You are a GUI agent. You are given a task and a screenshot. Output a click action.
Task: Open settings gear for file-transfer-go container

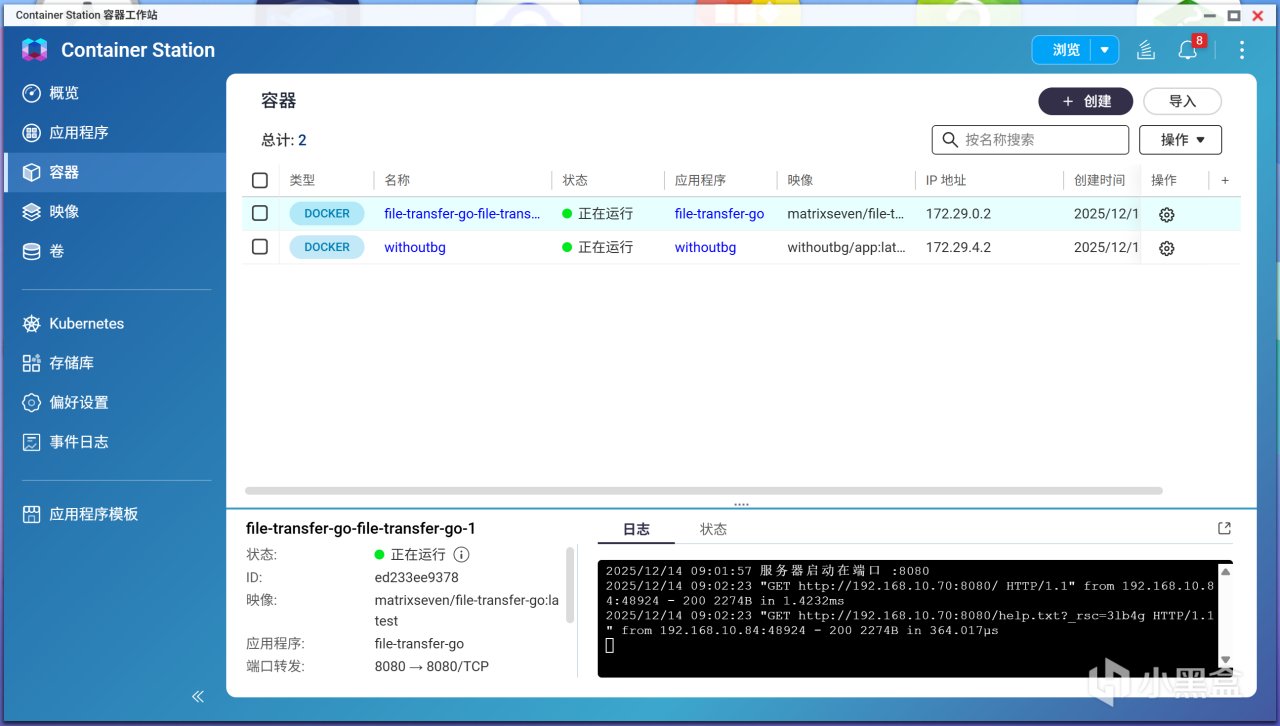pos(1166,214)
